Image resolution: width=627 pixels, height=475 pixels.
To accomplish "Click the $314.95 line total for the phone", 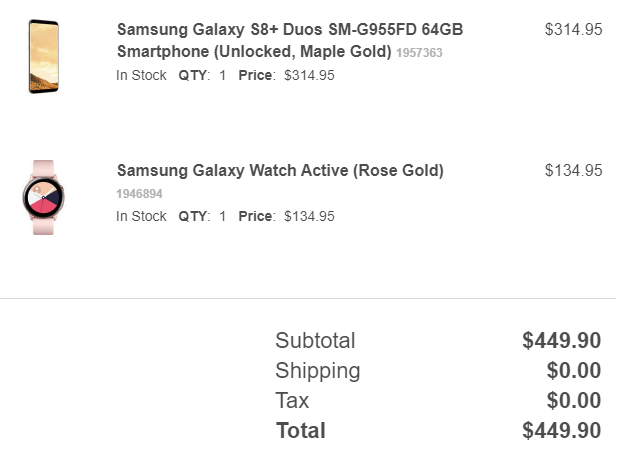I will [573, 30].
